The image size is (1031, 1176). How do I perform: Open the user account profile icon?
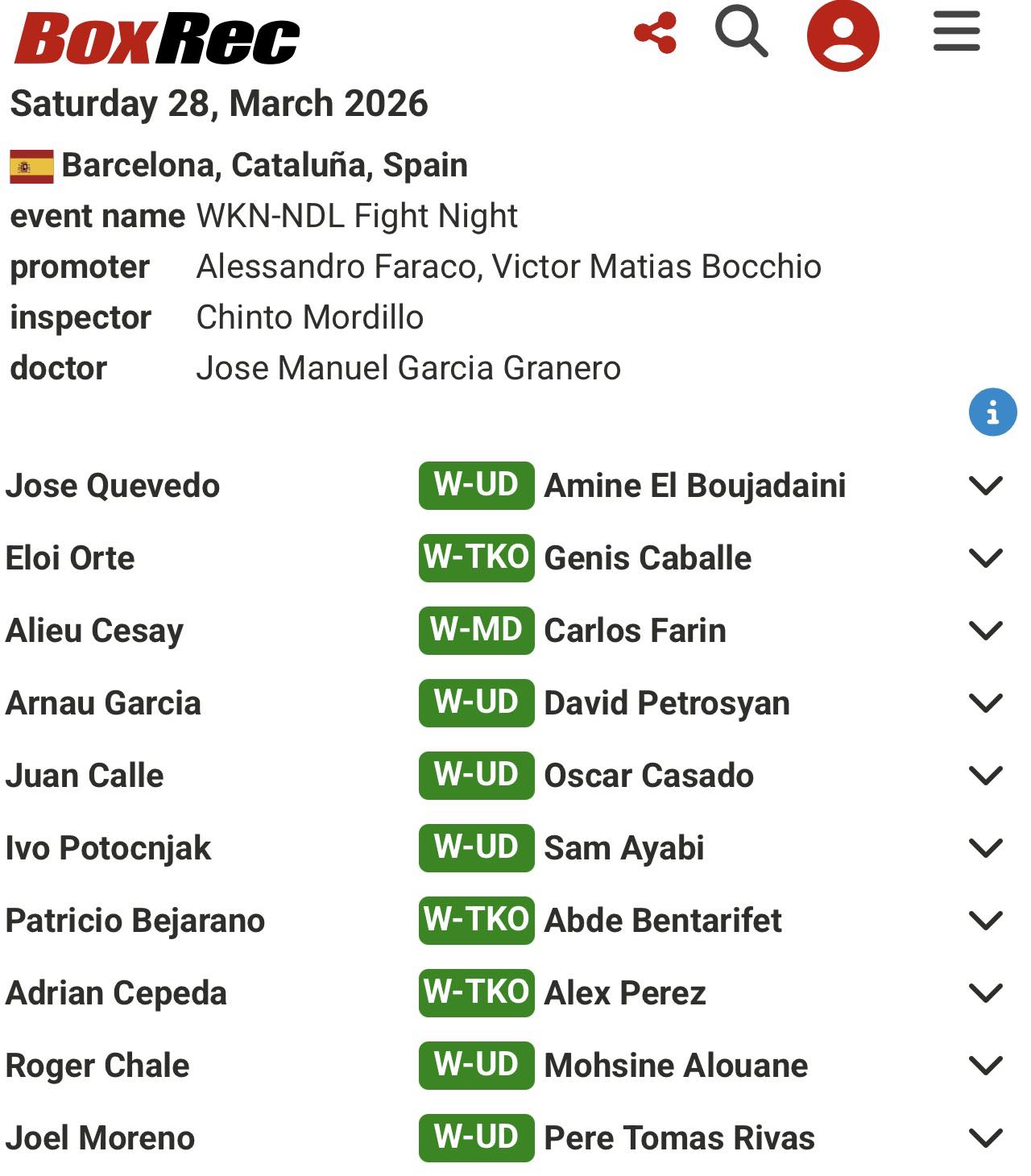(x=843, y=35)
